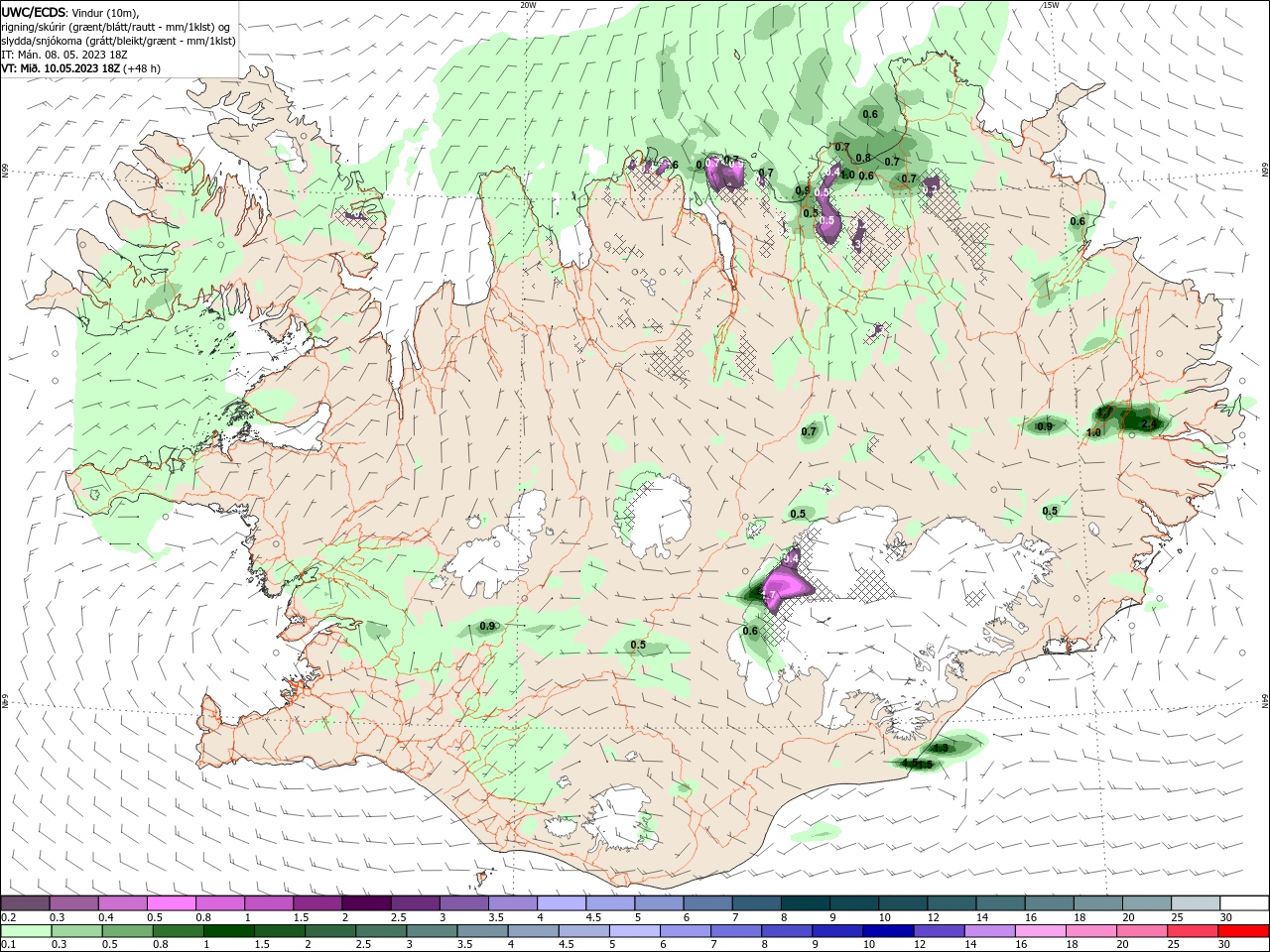This screenshot has height=952, width=1270.
Task: Click the '15W' longitude label at the top edge
Action: [x=1051, y=5]
